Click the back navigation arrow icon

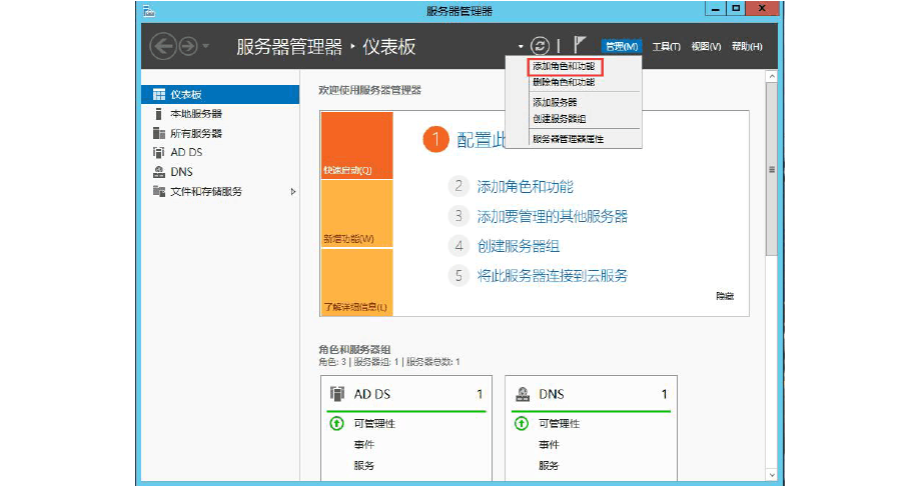pyautogui.click(x=163, y=46)
